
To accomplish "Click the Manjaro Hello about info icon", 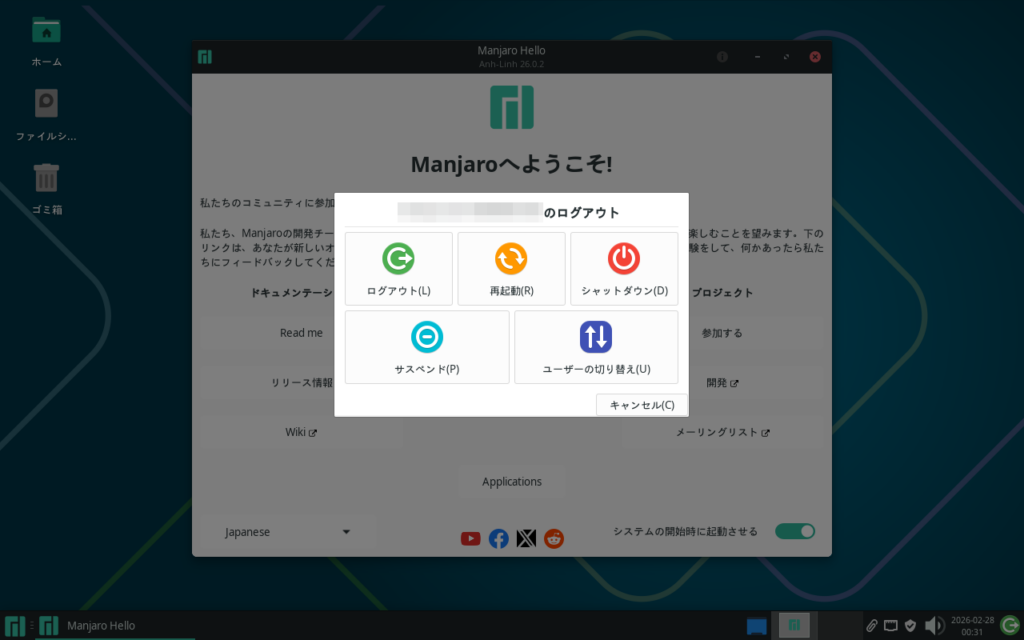I will coord(722,57).
